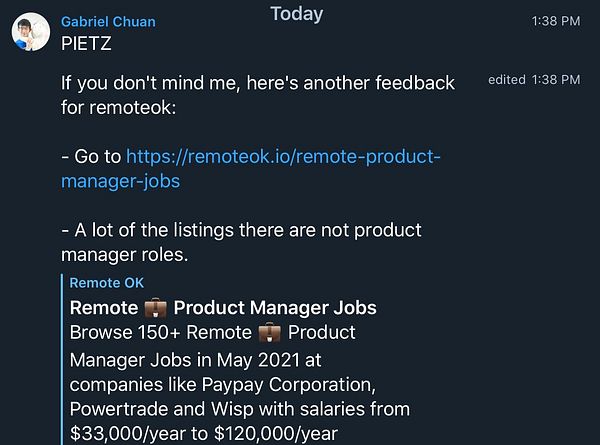
Task: Open the https://remoteok.io/remote-product- link
Action: (283, 157)
